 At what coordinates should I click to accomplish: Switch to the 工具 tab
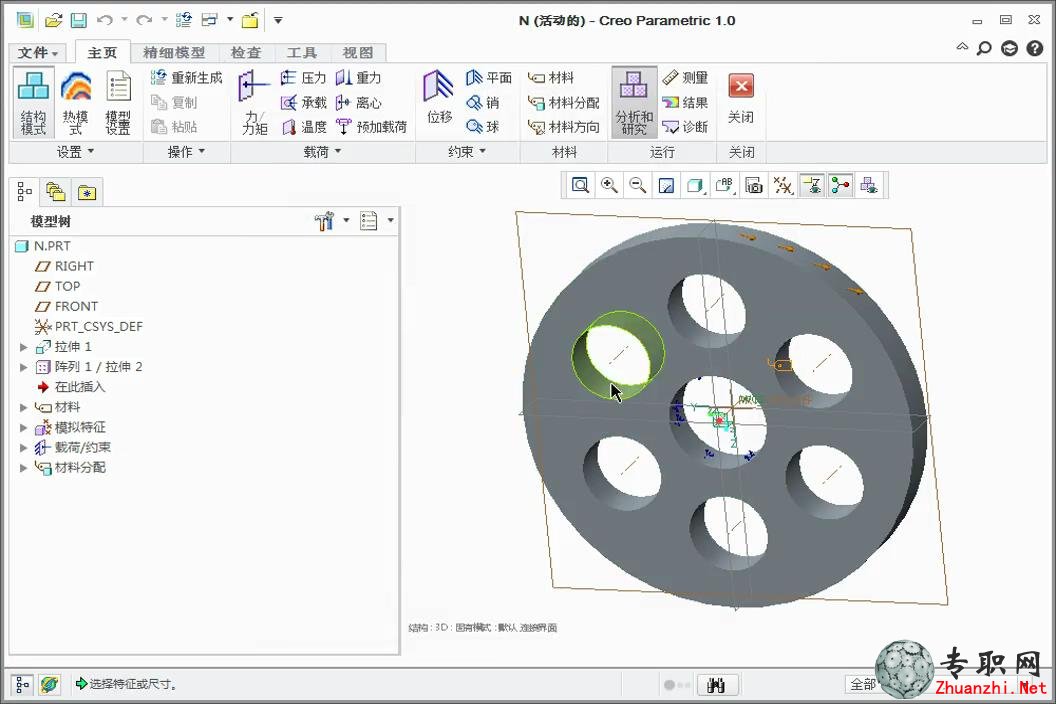click(x=301, y=53)
